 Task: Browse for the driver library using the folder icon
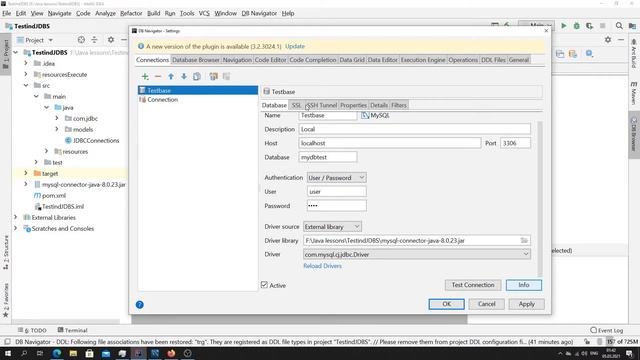coord(524,240)
